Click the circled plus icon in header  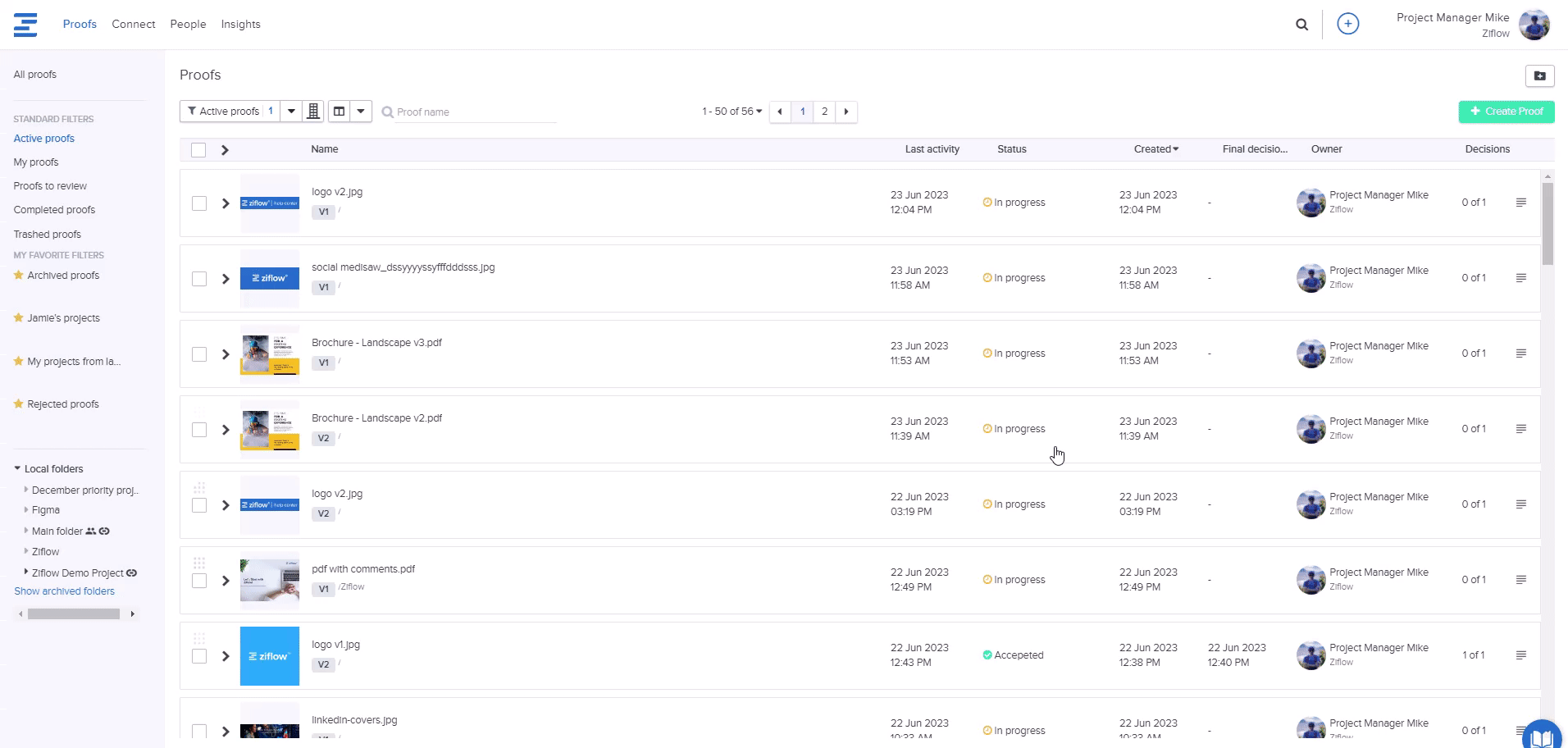coord(1347,24)
